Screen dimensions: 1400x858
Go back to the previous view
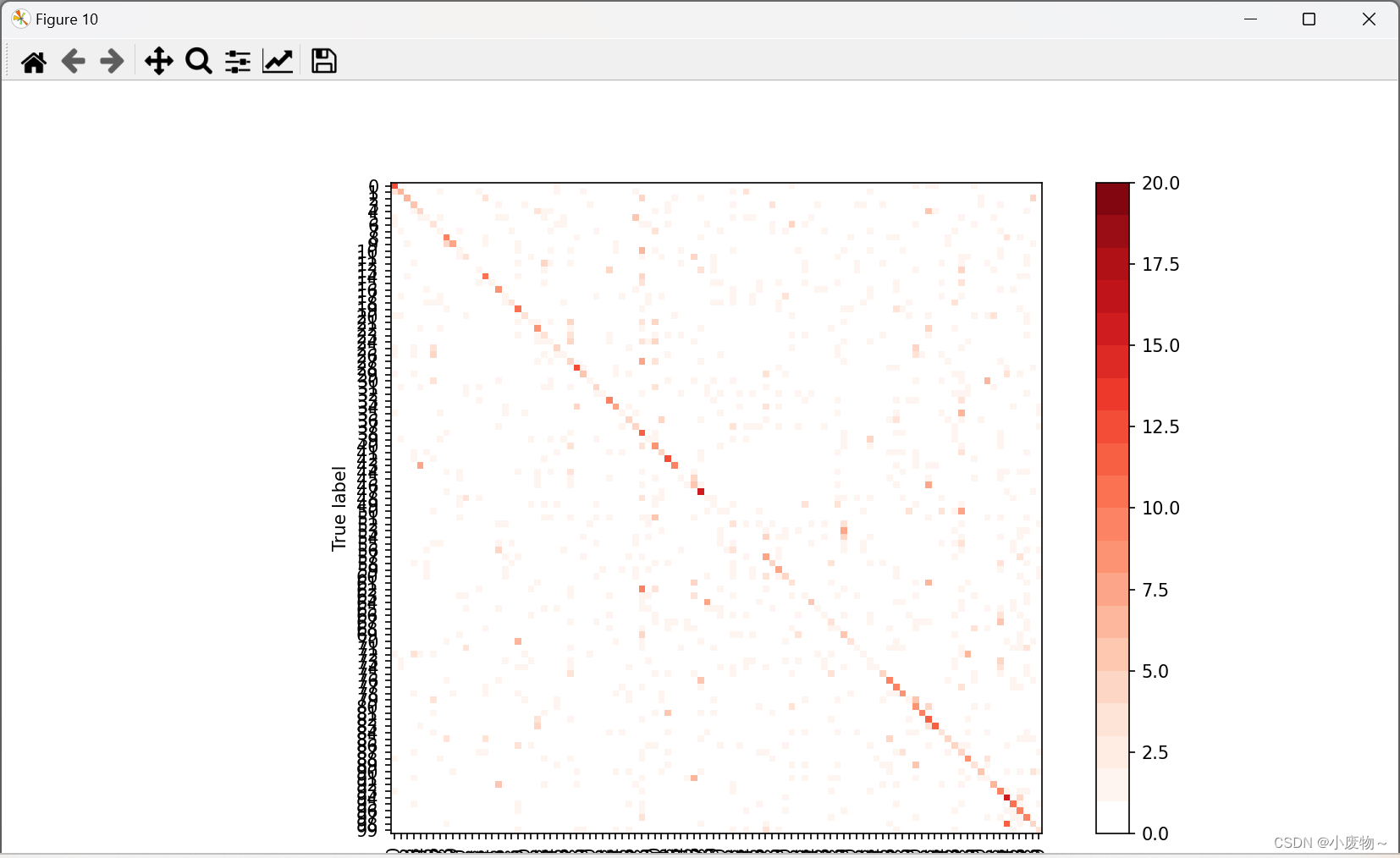coord(74,62)
